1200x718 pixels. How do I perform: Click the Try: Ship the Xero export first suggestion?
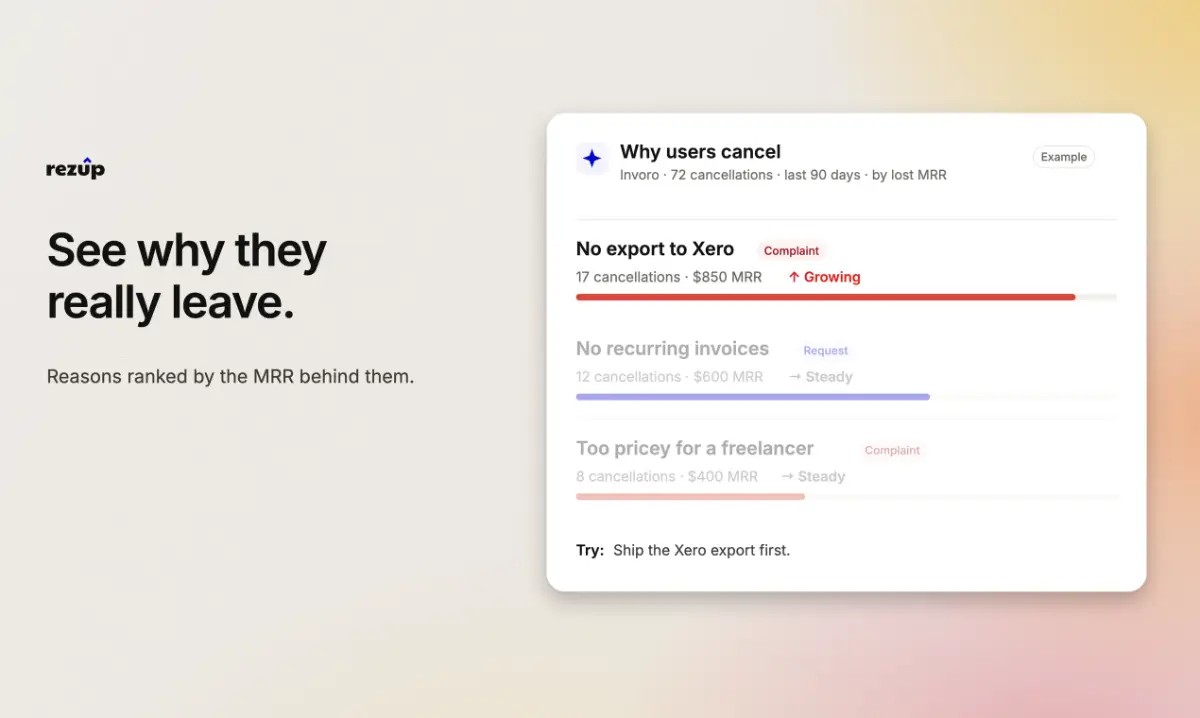click(683, 550)
